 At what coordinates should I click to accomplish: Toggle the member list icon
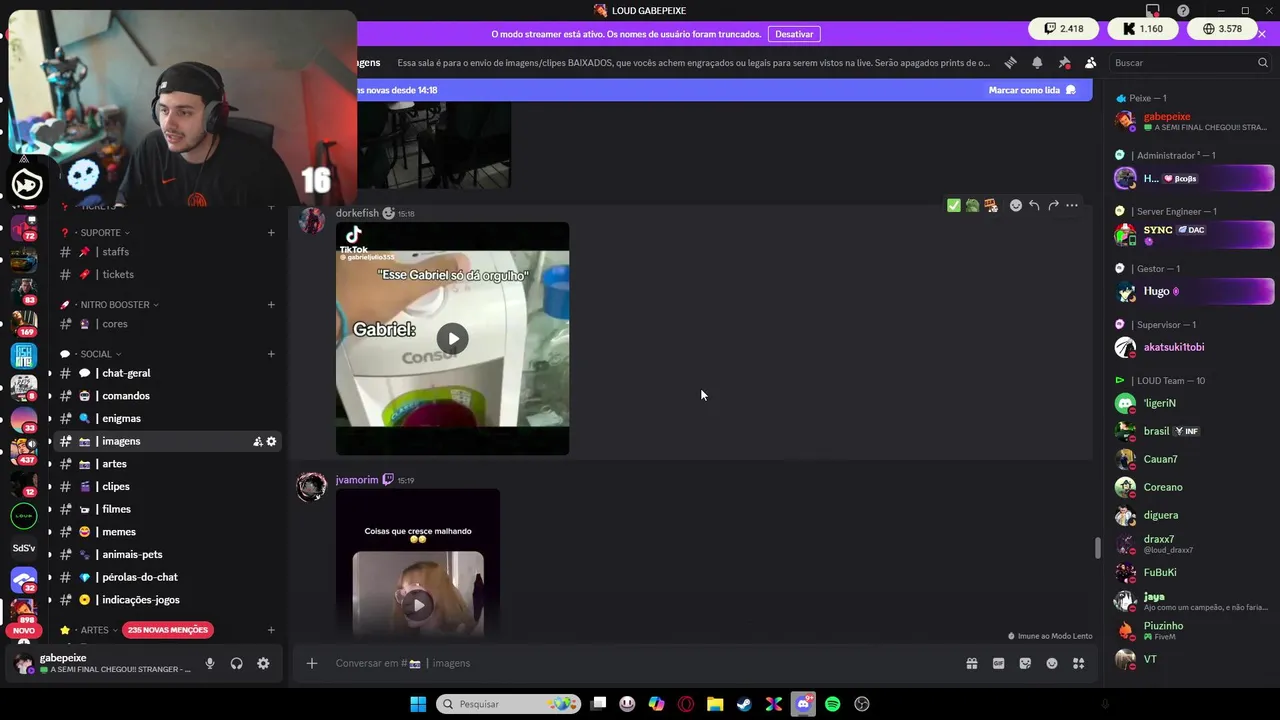1090,63
